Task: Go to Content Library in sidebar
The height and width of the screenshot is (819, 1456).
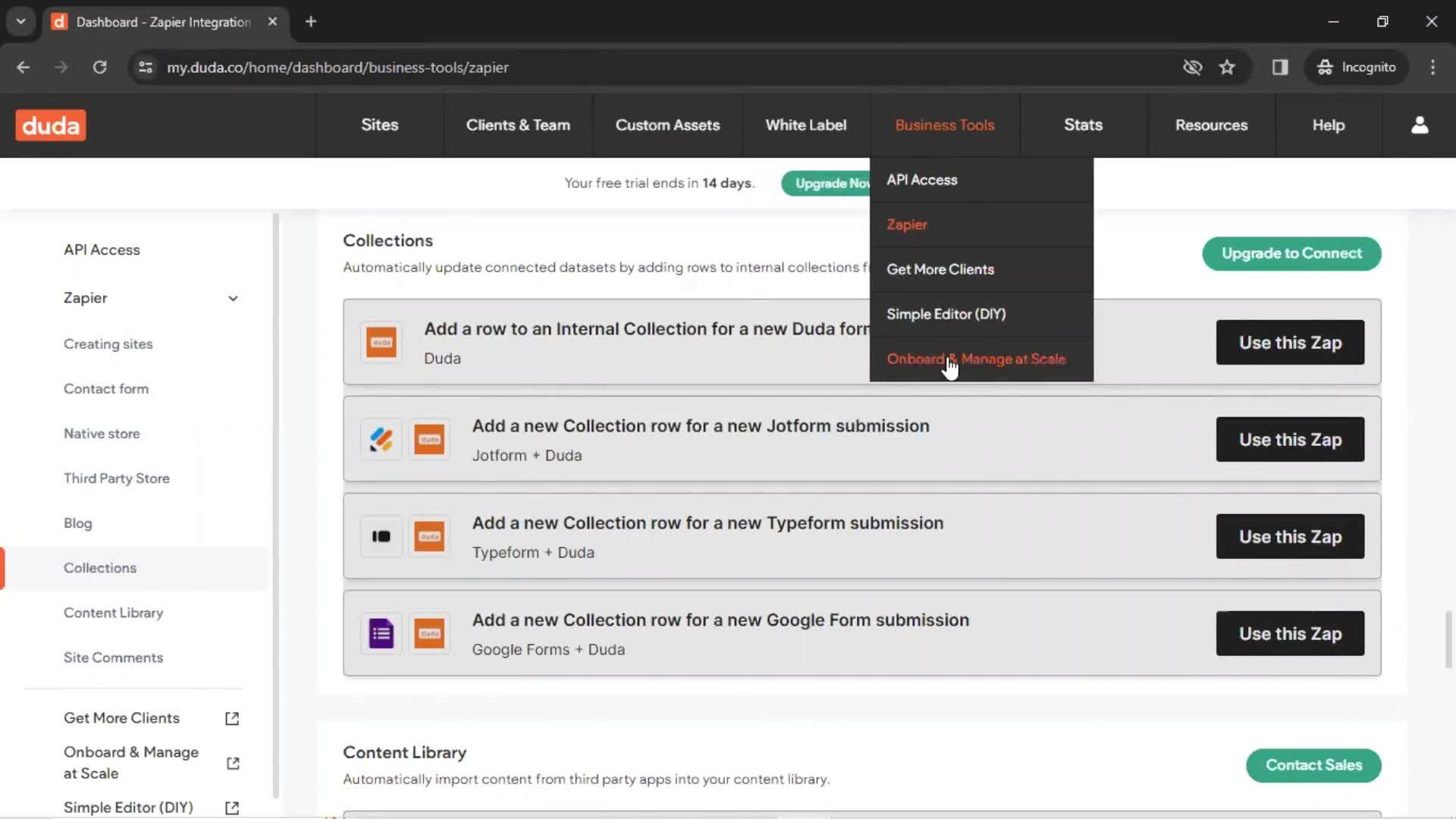Action: [x=113, y=613]
